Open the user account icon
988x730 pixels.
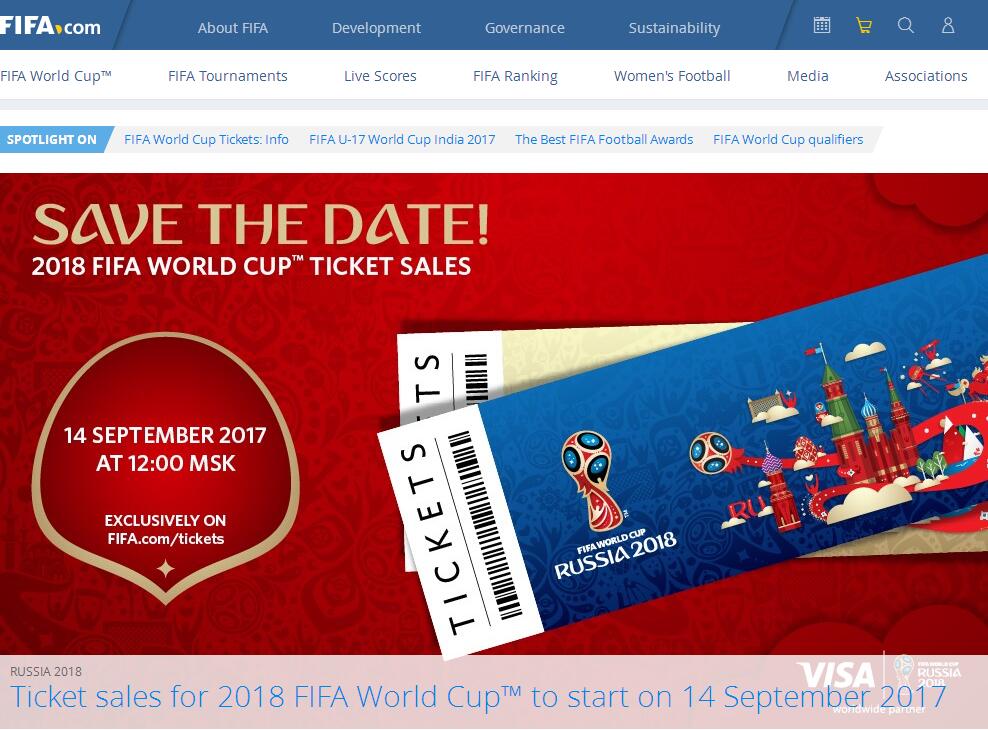click(x=948, y=25)
